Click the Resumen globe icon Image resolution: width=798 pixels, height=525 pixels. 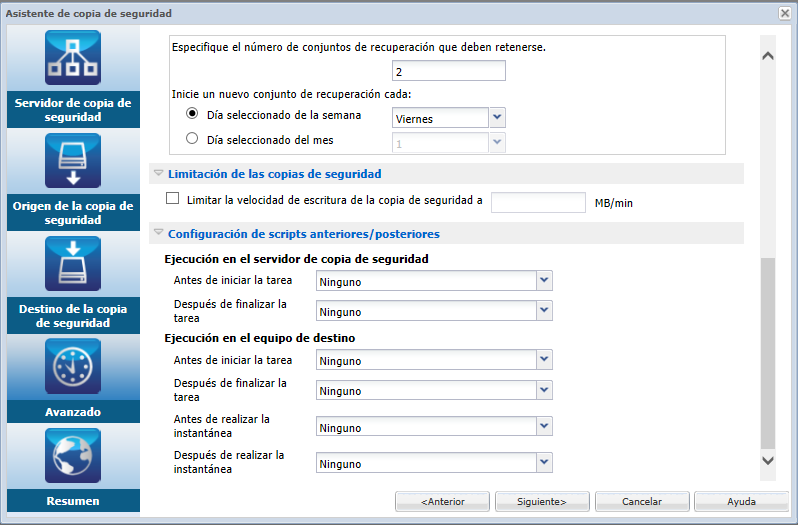pyautogui.click(x=73, y=455)
